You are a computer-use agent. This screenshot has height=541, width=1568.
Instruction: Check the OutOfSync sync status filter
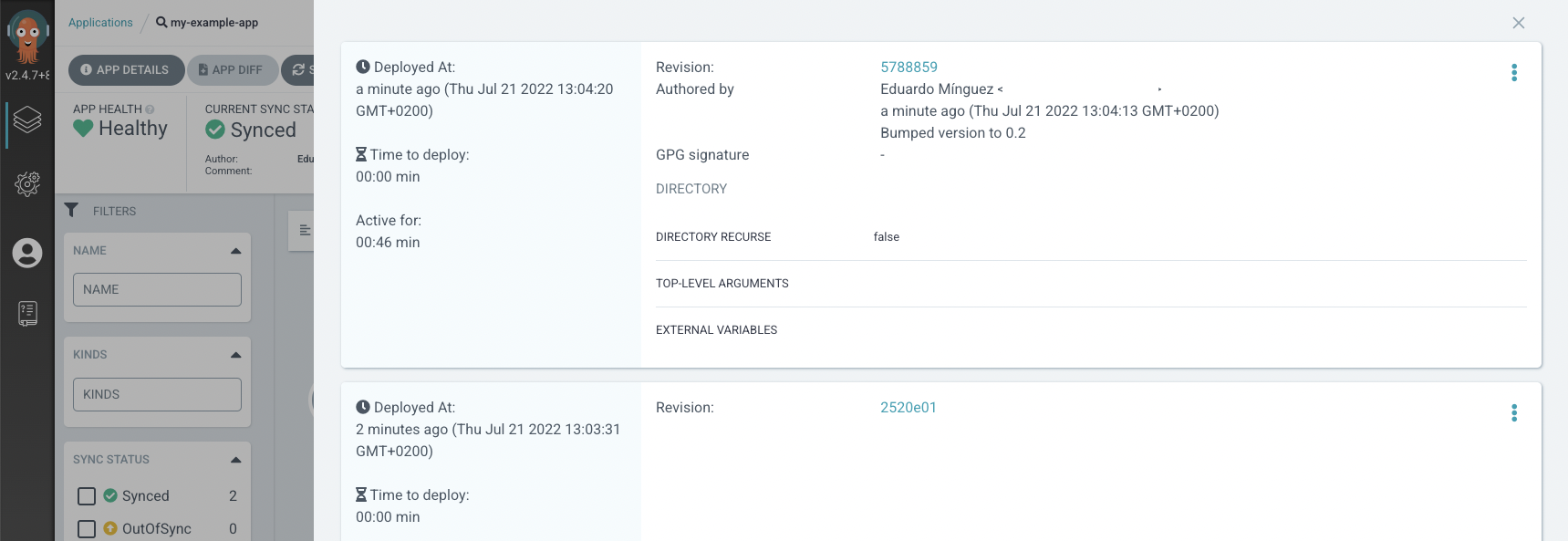point(87,528)
